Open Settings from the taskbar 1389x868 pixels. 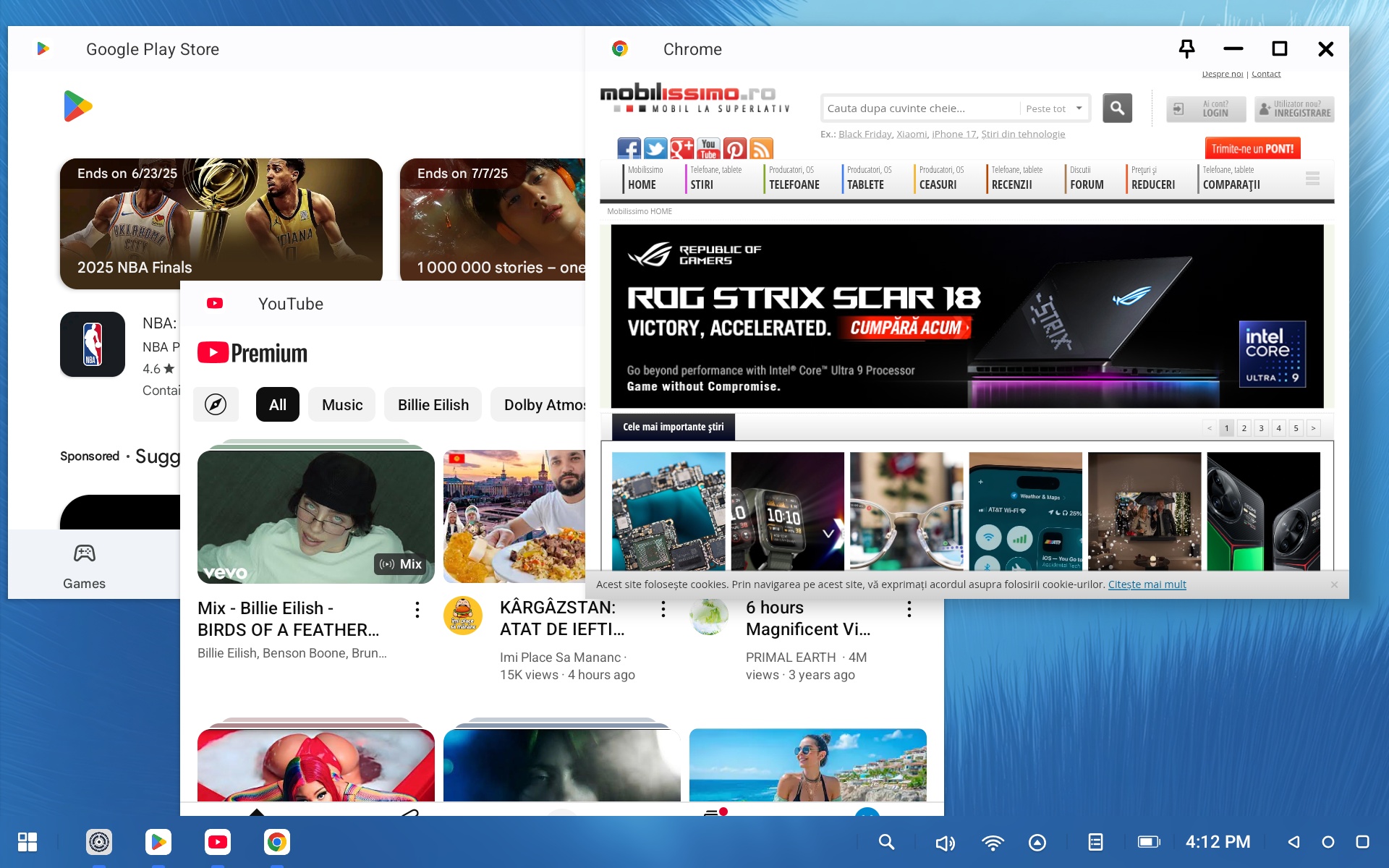[99, 842]
